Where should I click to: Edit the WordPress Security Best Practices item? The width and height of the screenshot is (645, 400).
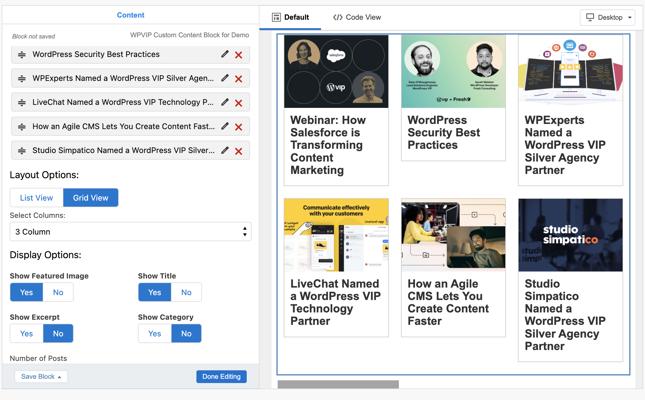click(225, 54)
